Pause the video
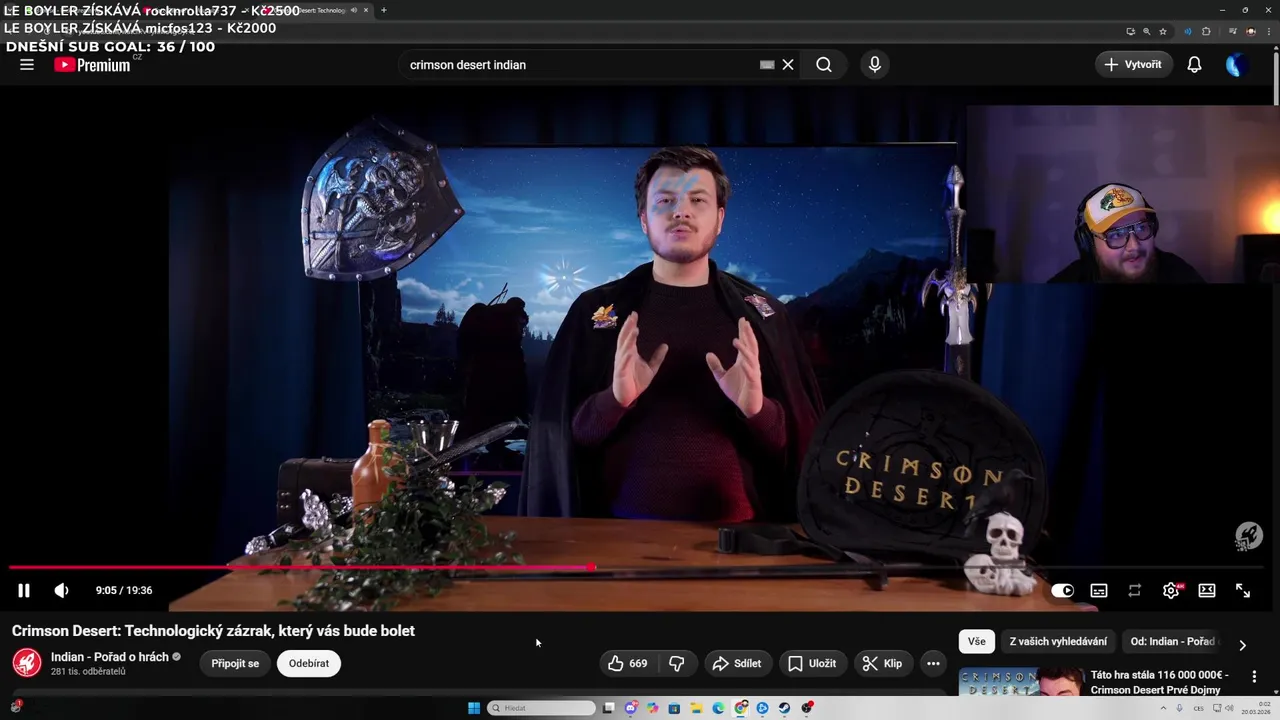The image size is (1280, 720). coord(24,590)
